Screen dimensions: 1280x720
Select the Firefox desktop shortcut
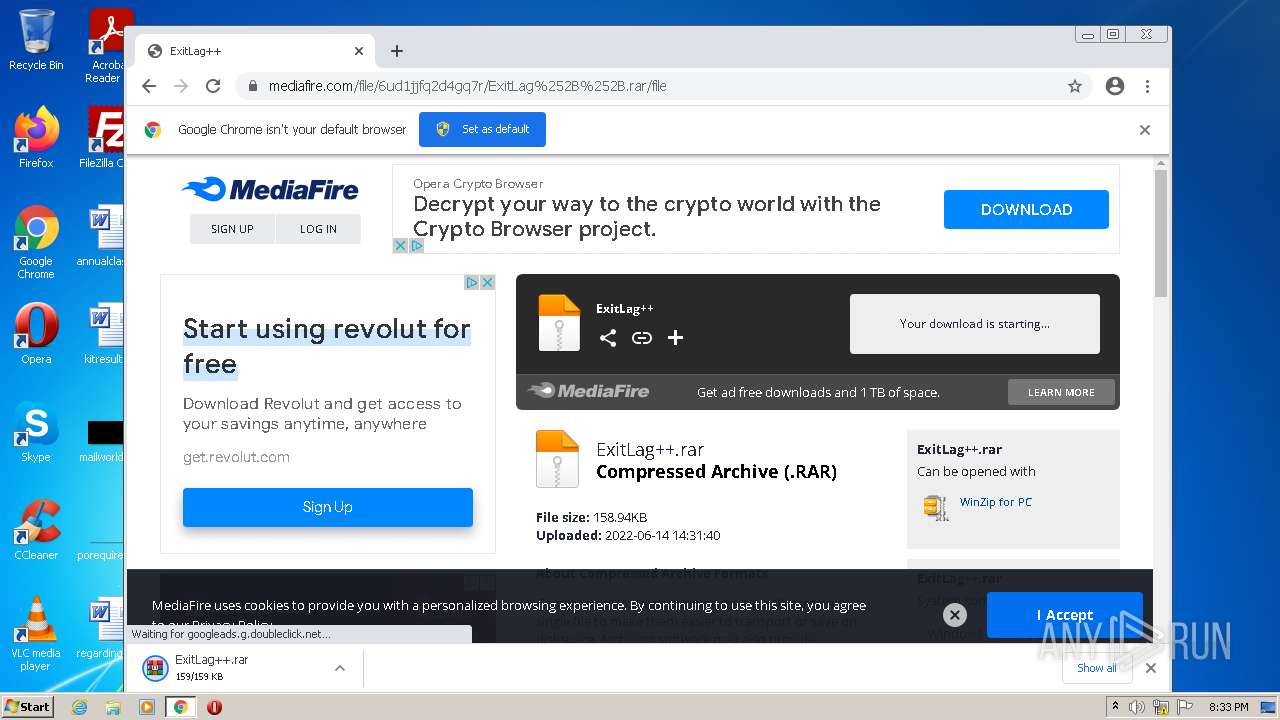(x=36, y=137)
